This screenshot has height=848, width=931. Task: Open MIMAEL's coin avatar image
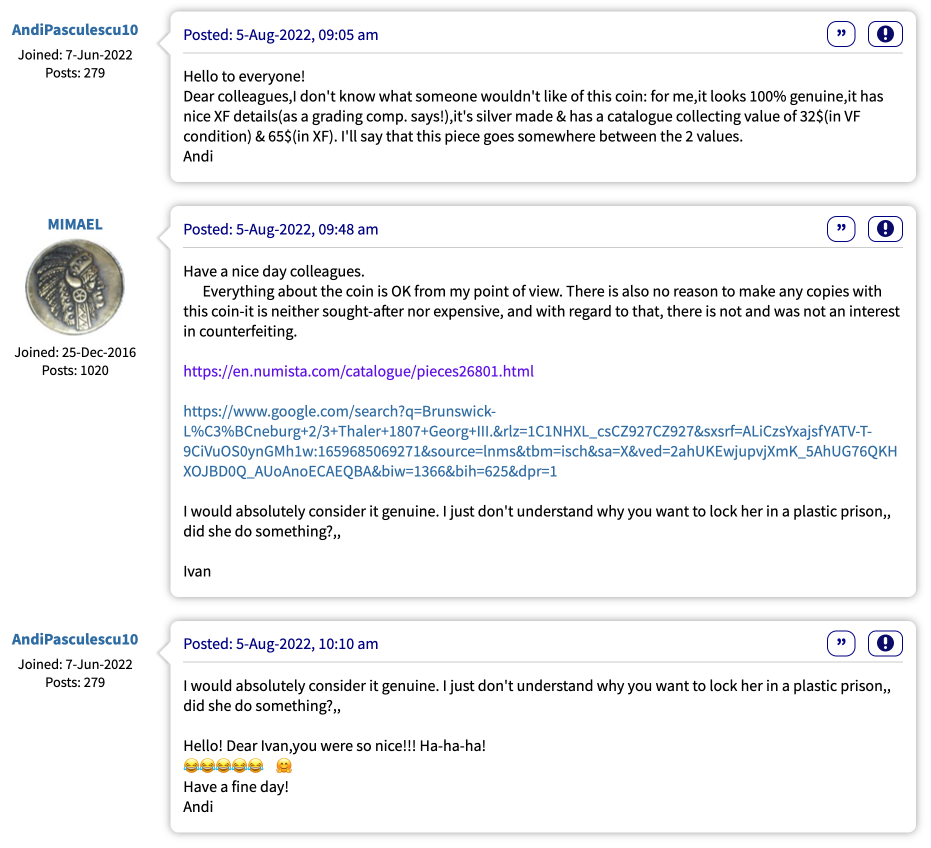pos(75,287)
